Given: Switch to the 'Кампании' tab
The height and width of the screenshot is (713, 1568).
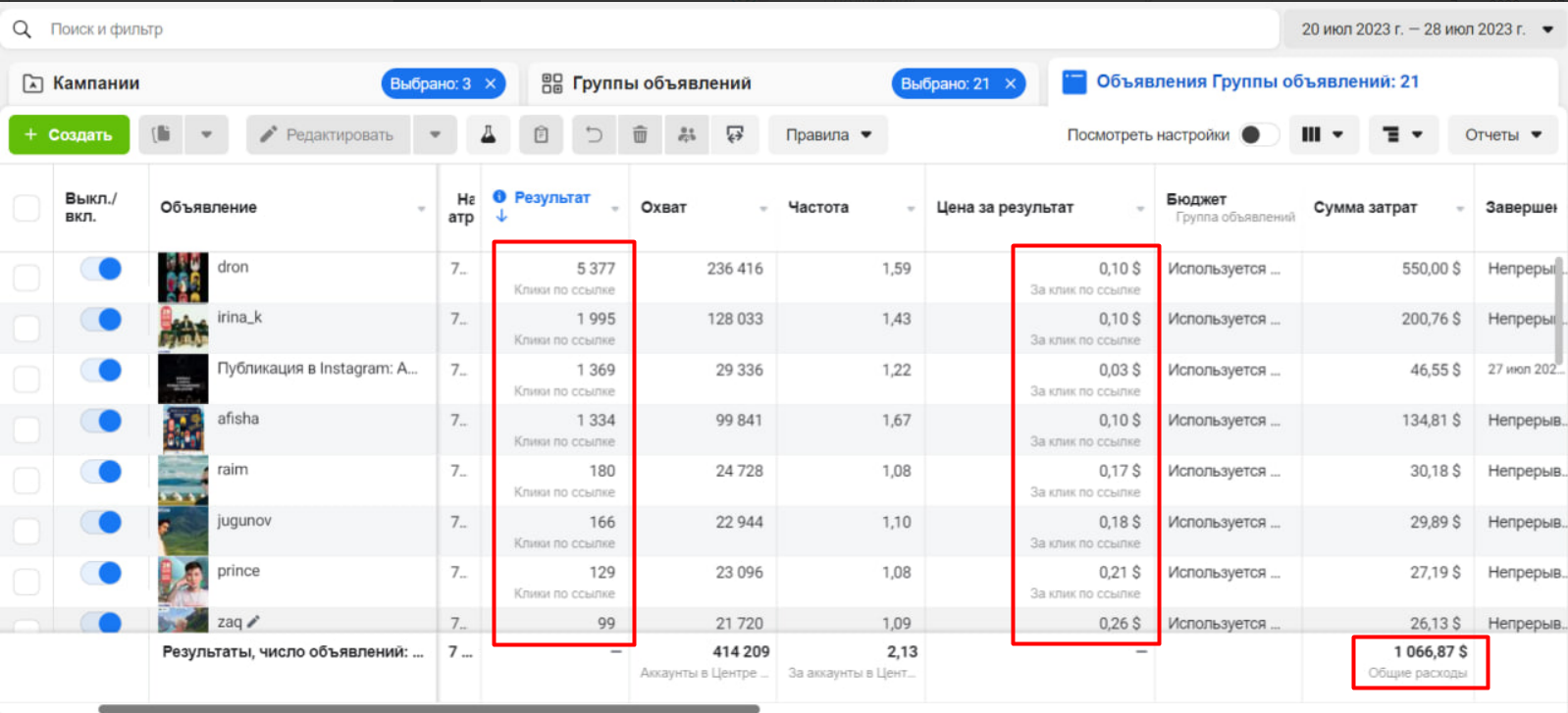Looking at the screenshot, I should 96,83.
